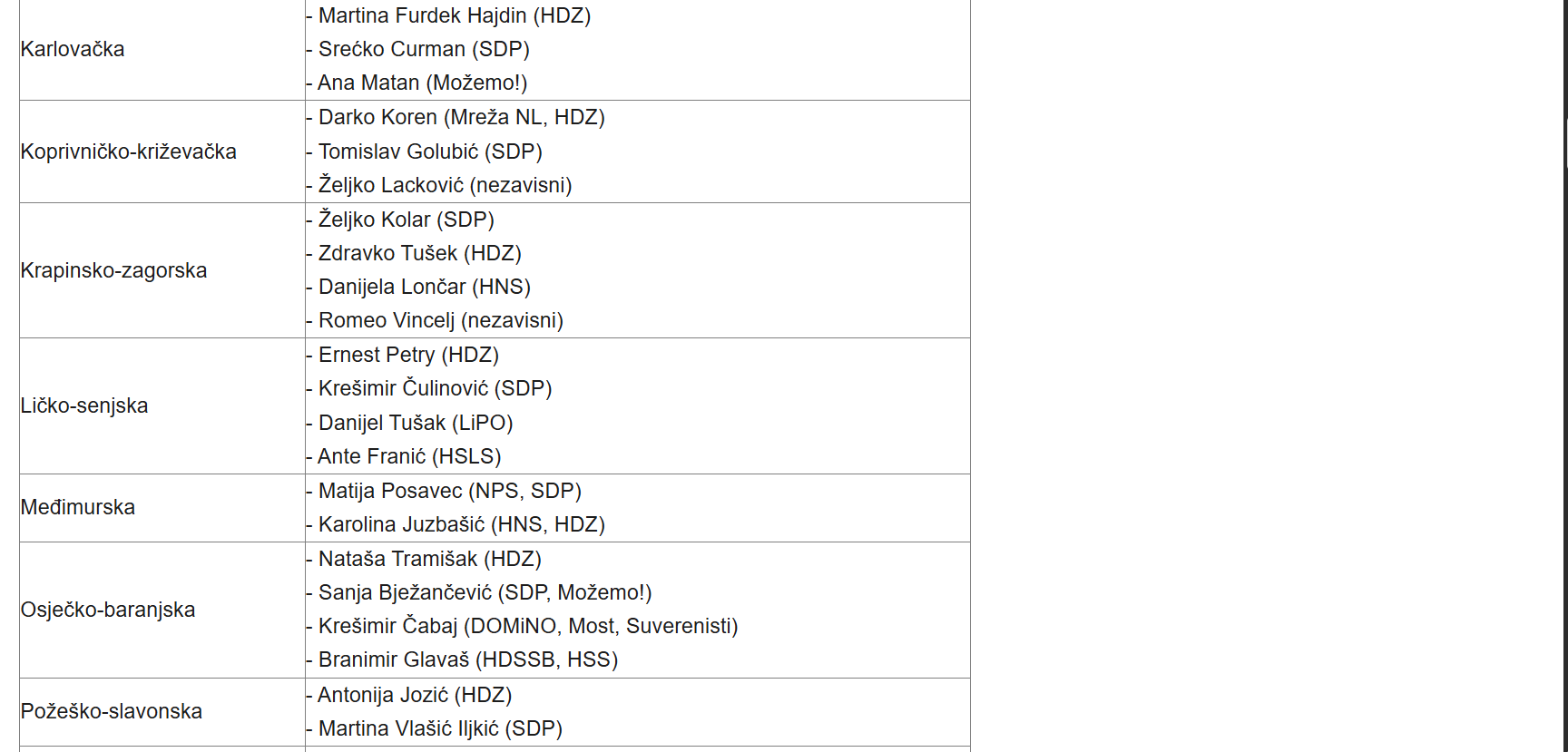Viewport: 1568px width, 752px height.
Task: Select the Osječko-baranjska county name
Action: point(108,610)
